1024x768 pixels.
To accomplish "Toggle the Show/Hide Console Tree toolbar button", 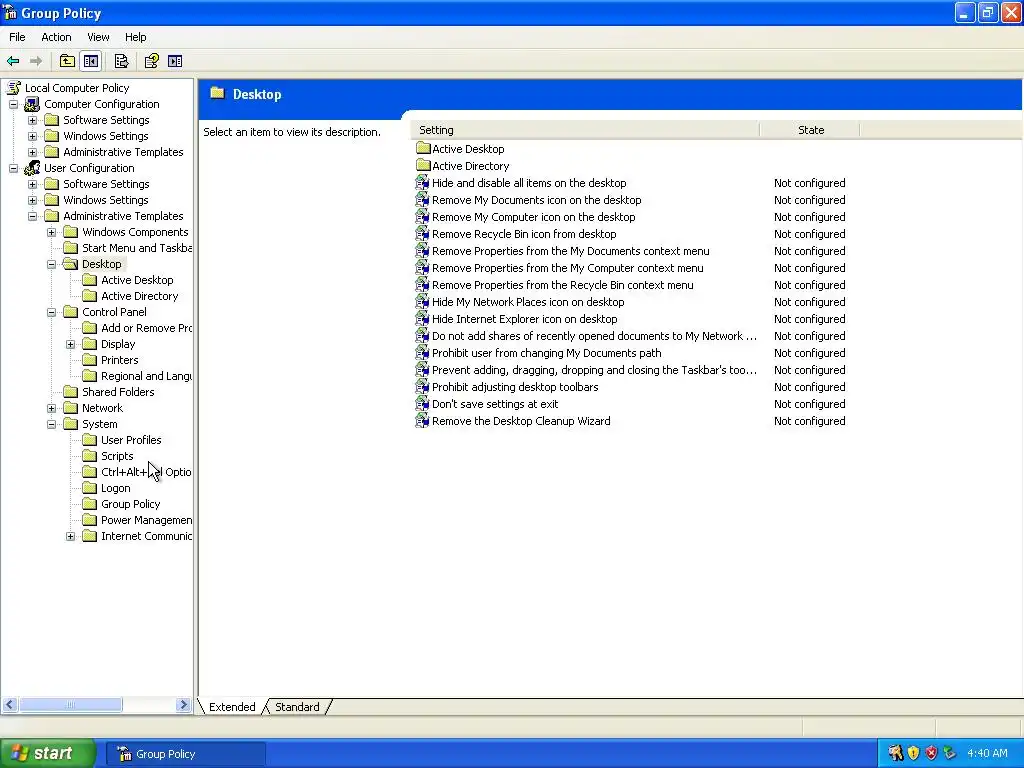I will pyautogui.click(x=91, y=61).
